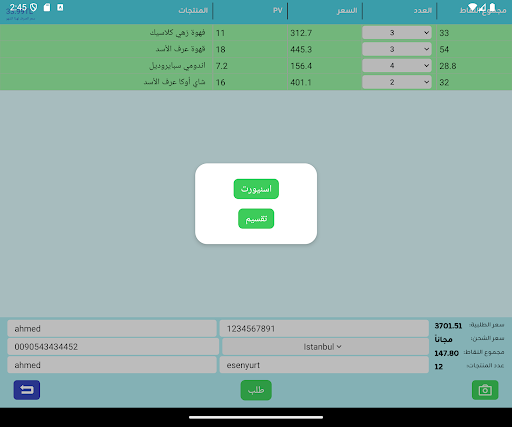Open quantity dropdown for the 312.7 row

coord(397,33)
